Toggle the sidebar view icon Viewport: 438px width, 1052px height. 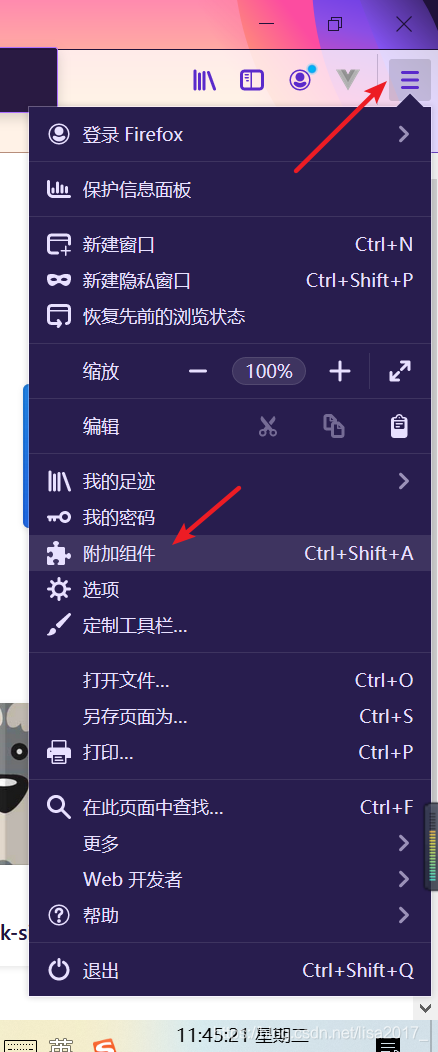(x=252, y=81)
